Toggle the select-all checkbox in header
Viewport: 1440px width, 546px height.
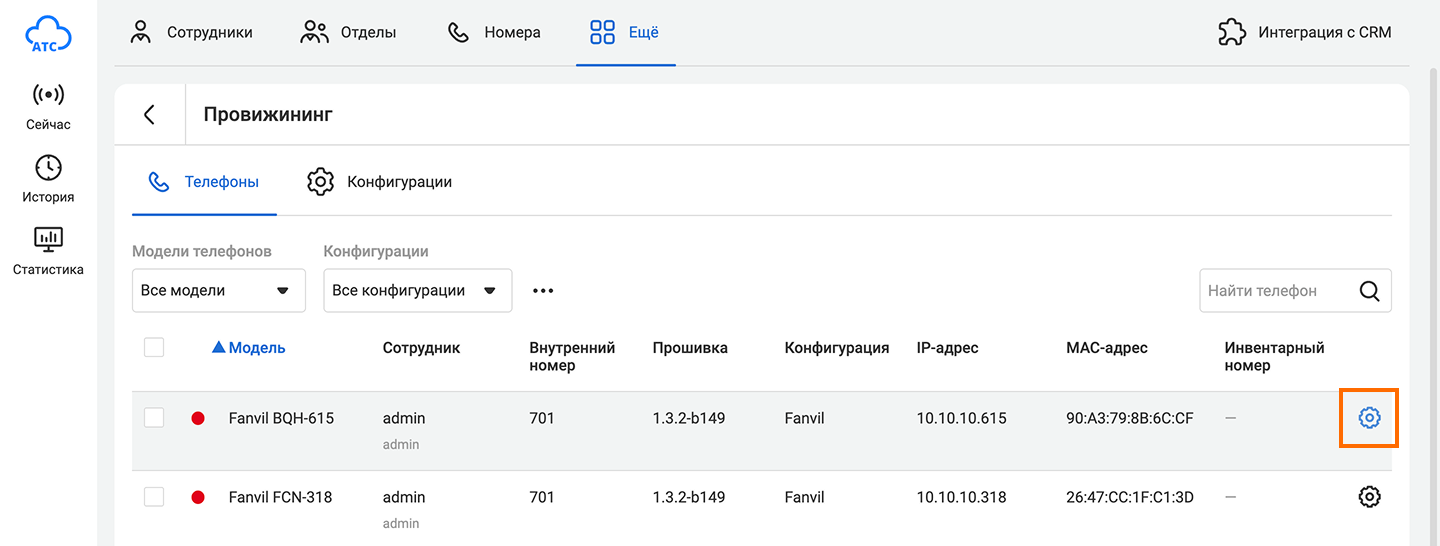pos(154,348)
